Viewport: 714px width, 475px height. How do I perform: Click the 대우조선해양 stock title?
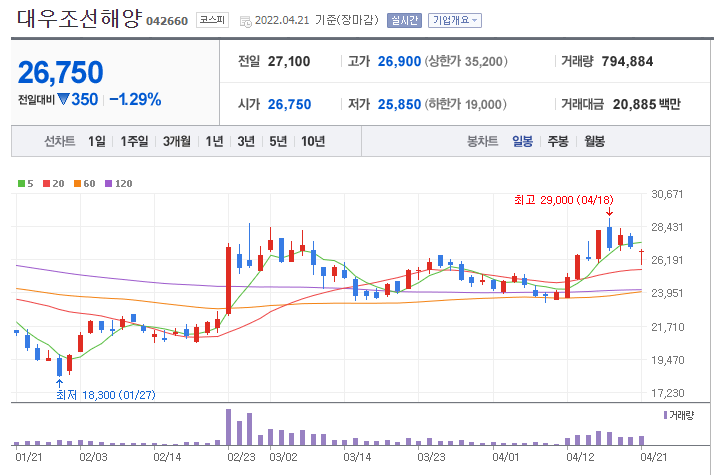(79, 19)
